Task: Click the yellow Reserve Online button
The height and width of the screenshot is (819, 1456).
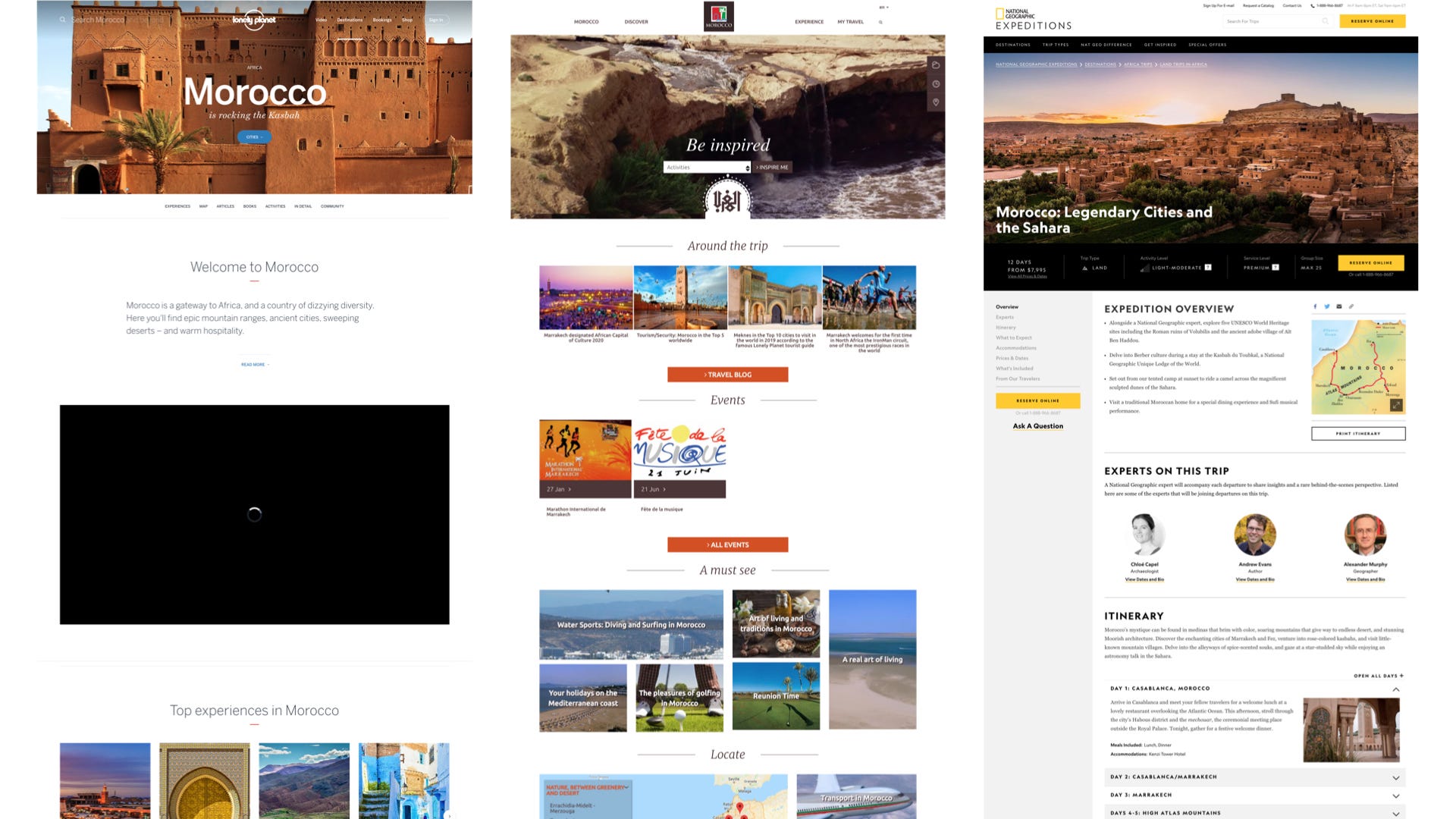Action: 1373,21
